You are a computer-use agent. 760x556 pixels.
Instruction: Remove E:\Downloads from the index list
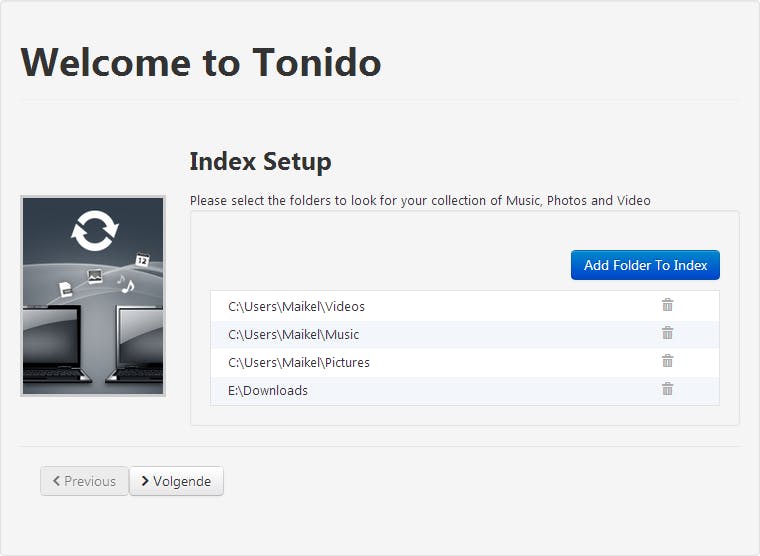(667, 389)
